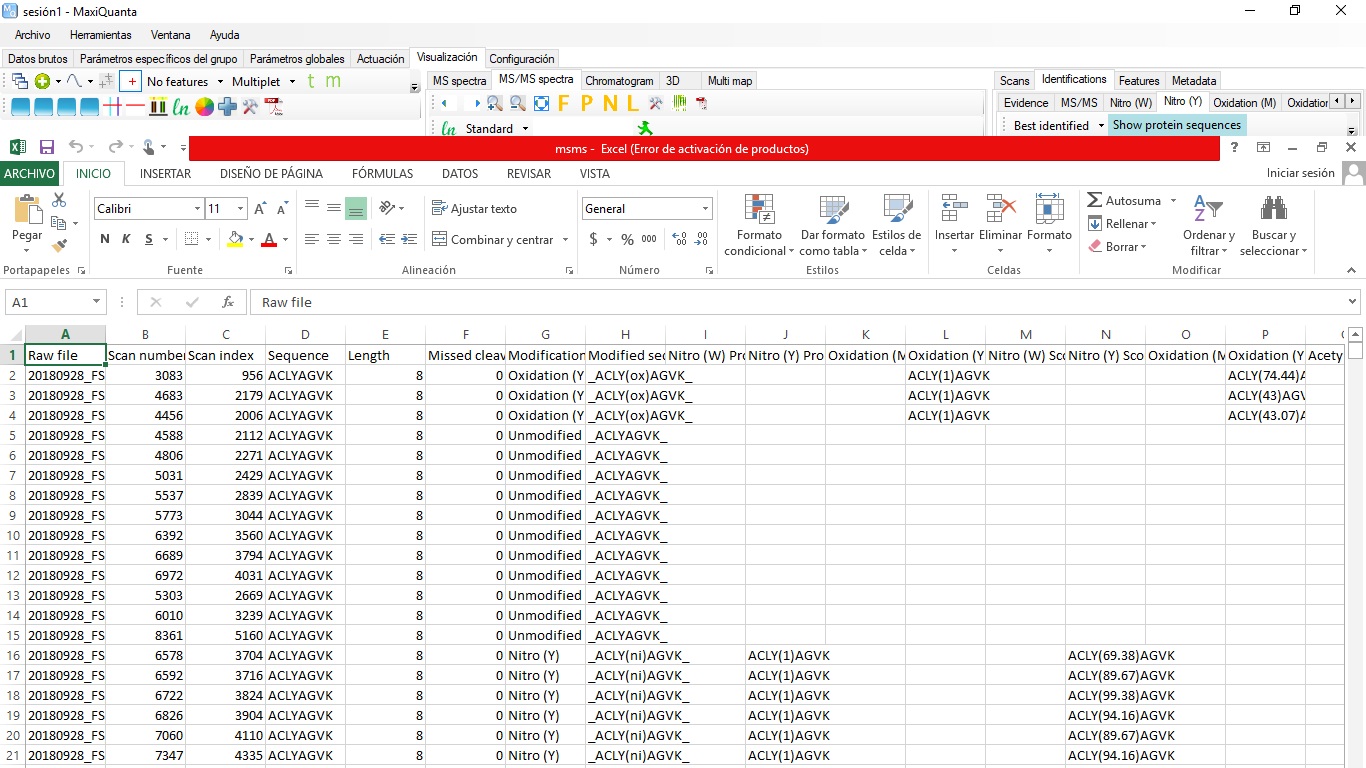Toggle bold (N) formatting
This screenshot has height=768, width=1366.
(x=105, y=240)
